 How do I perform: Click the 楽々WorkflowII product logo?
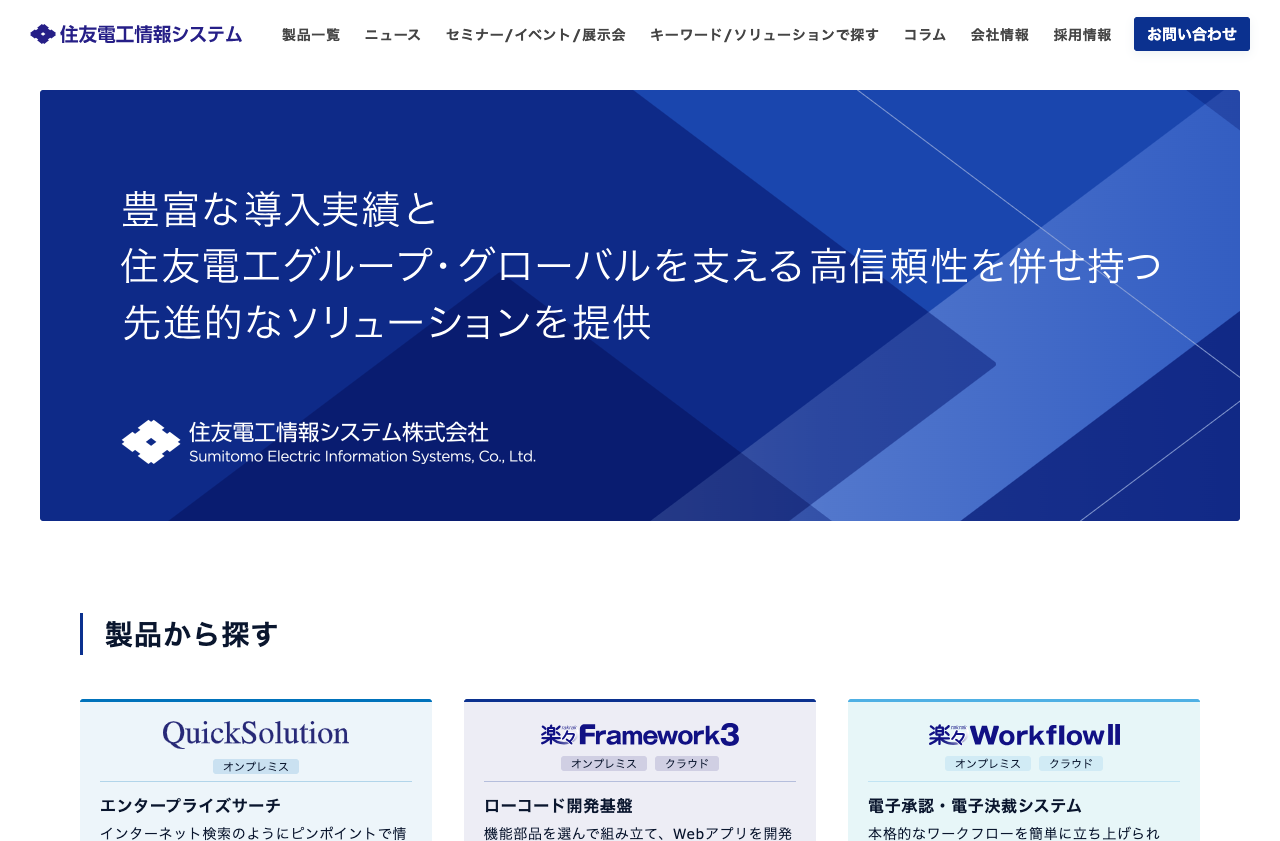pyautogui.click(x=1023, y=734)
